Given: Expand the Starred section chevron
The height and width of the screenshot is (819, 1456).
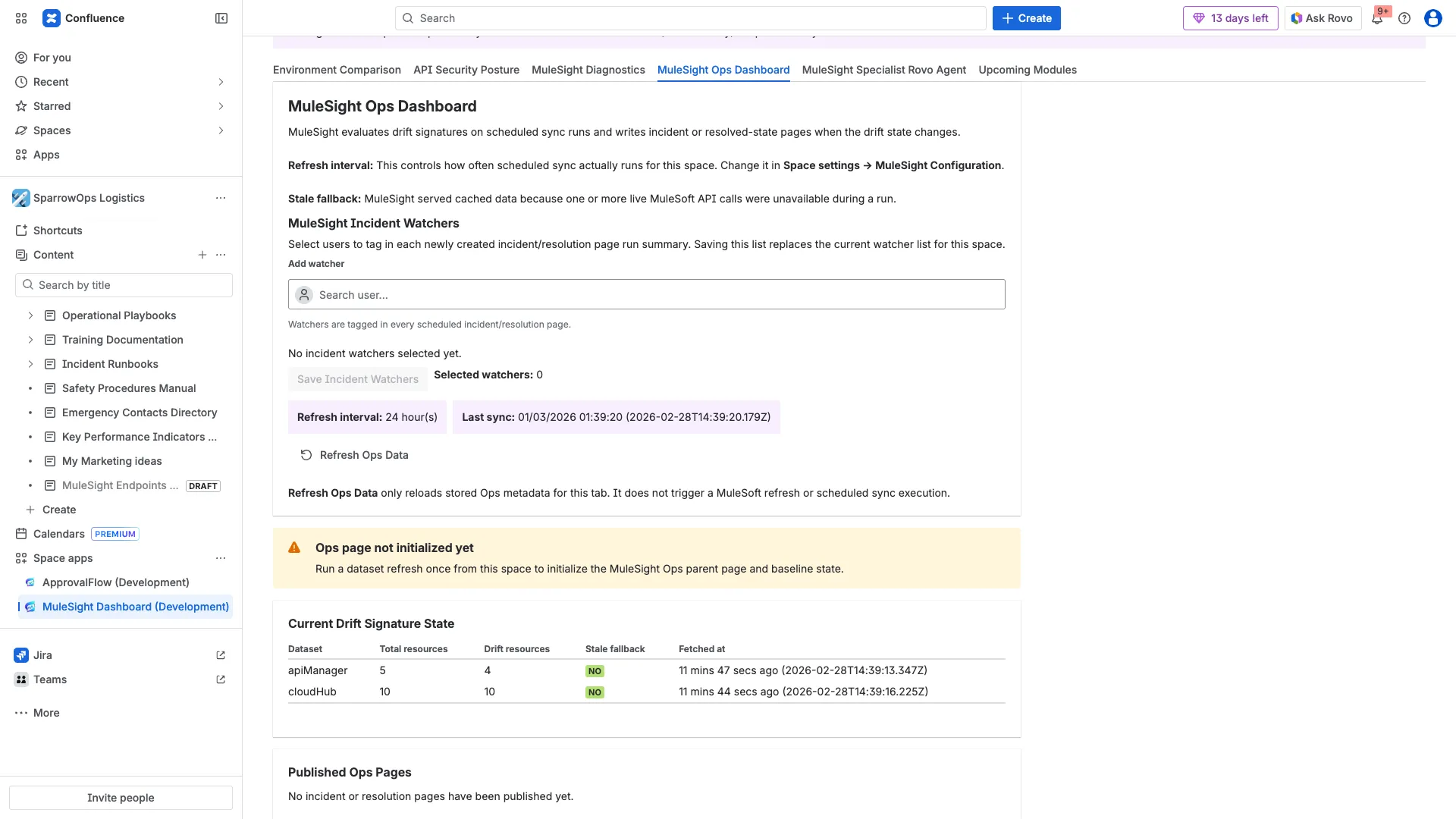Looking at the screenshot, I should (221, 106).
